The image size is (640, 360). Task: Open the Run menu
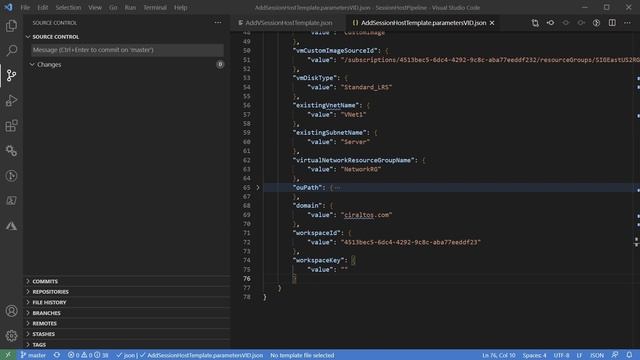click(x=130, y=7)
